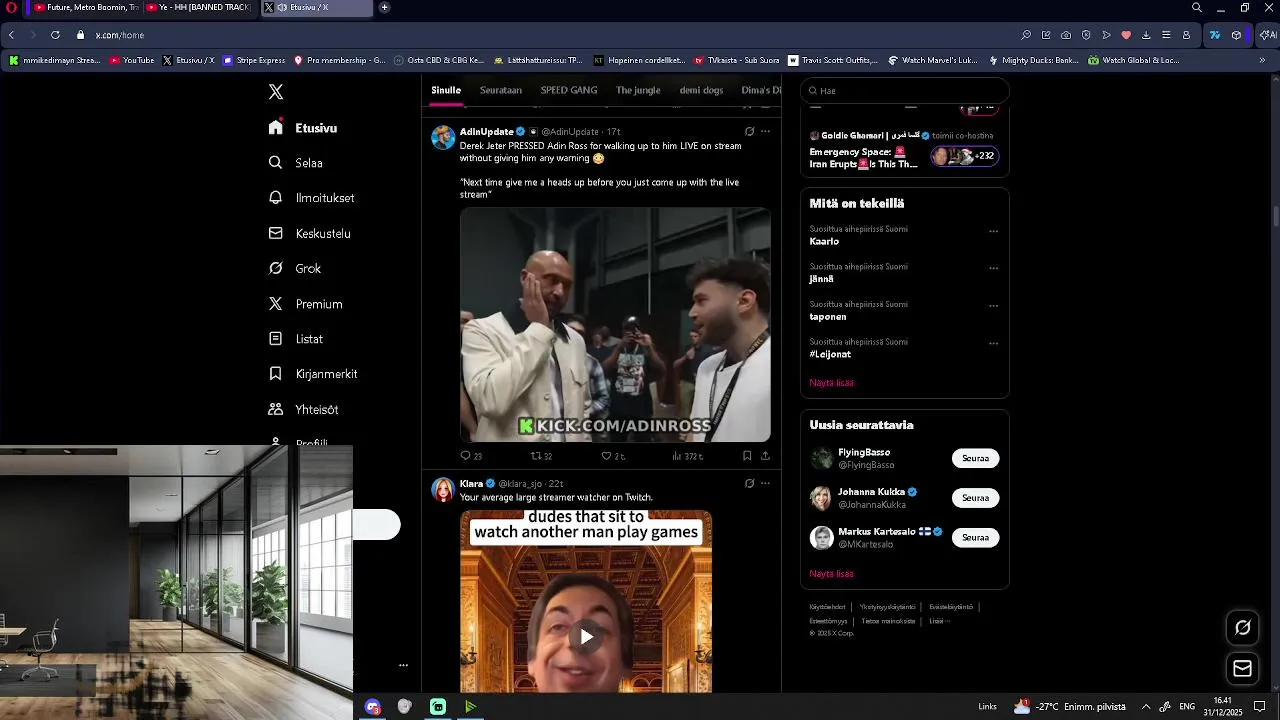Open Keskustelu messages in the sidebar
The height and width of the screenshot is (720, 1280).
click(x=310, y=233)
